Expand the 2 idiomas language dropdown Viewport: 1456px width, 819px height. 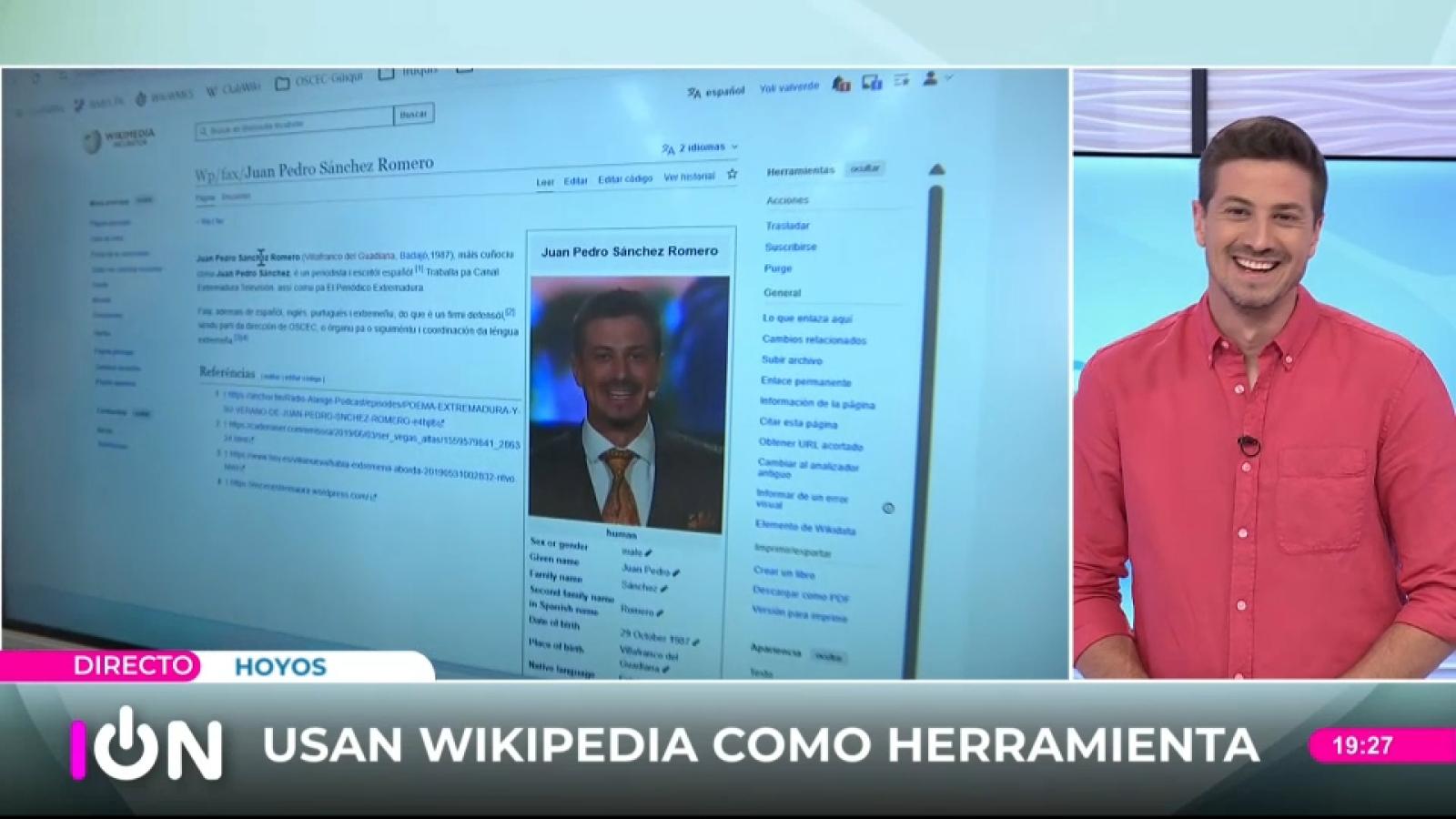tap(701, 147)
